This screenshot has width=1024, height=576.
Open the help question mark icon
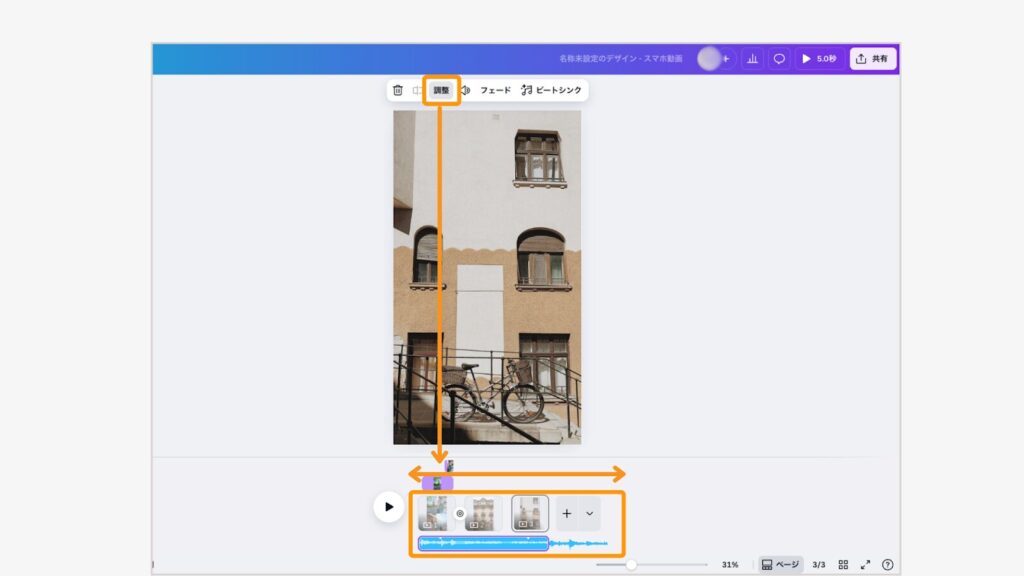tap(887, 565)
